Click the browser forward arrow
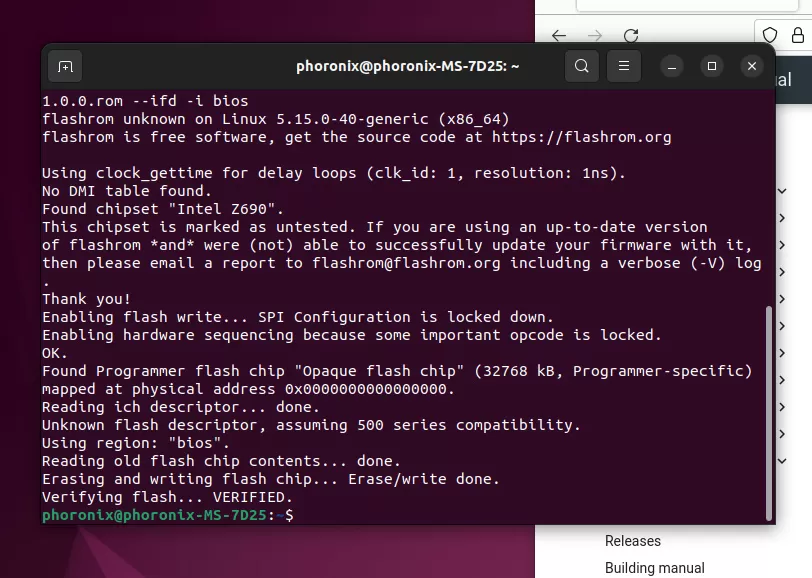 coord(595,35)
